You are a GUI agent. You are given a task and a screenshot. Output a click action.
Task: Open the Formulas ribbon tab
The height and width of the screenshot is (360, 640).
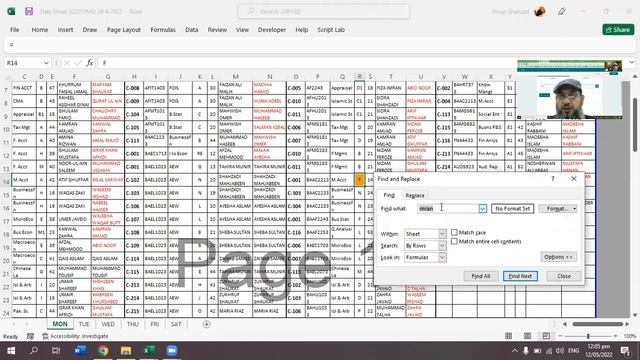tap(163, 30)
